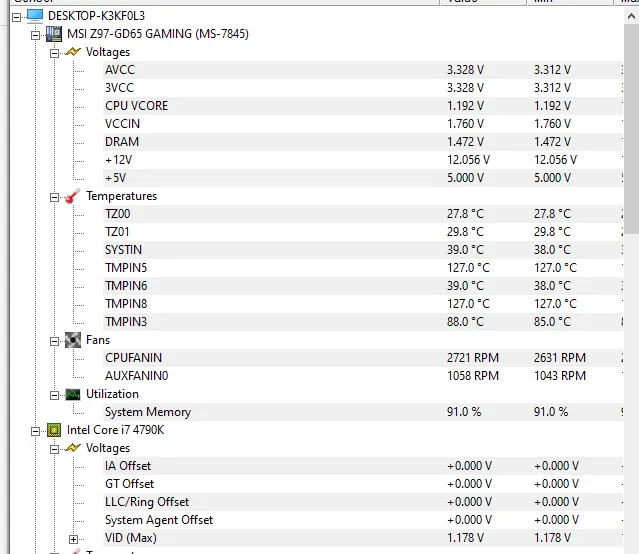Image resolution: width=639 pixels, height=554 pixels.
Task: Select the LLC/Ring Offset row
Action: (363, 502)
